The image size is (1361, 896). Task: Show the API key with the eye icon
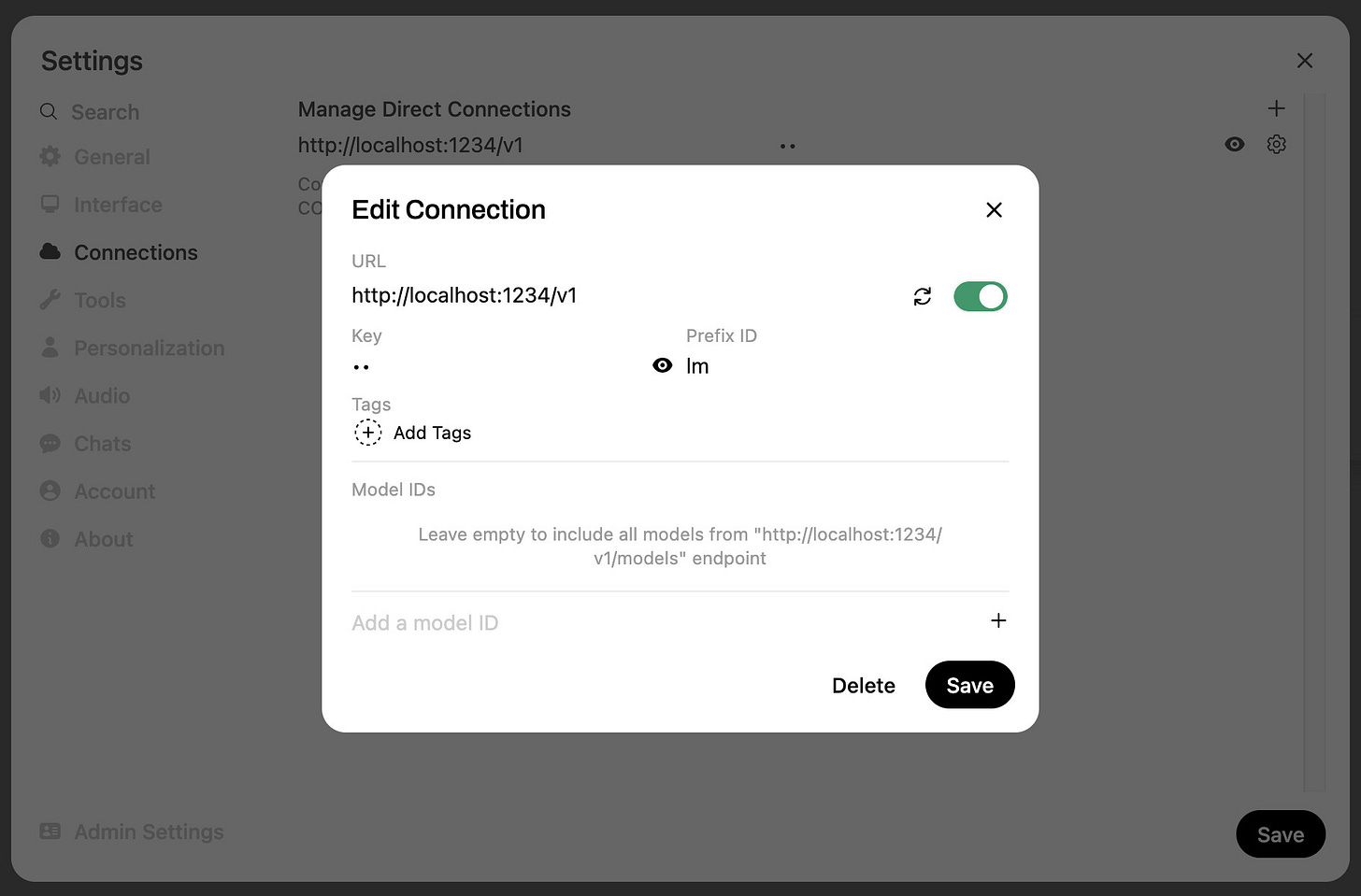[663, 365]
